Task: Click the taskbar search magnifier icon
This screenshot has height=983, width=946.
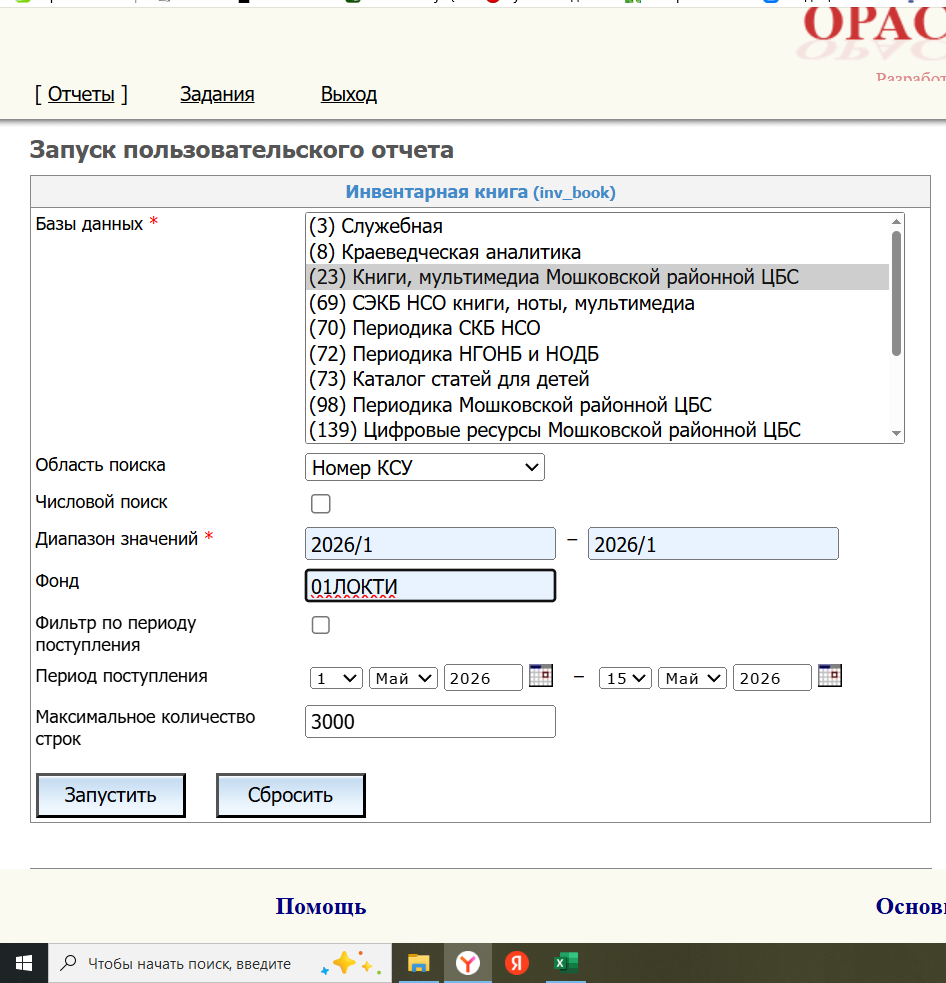Action: tap(68, 963)
